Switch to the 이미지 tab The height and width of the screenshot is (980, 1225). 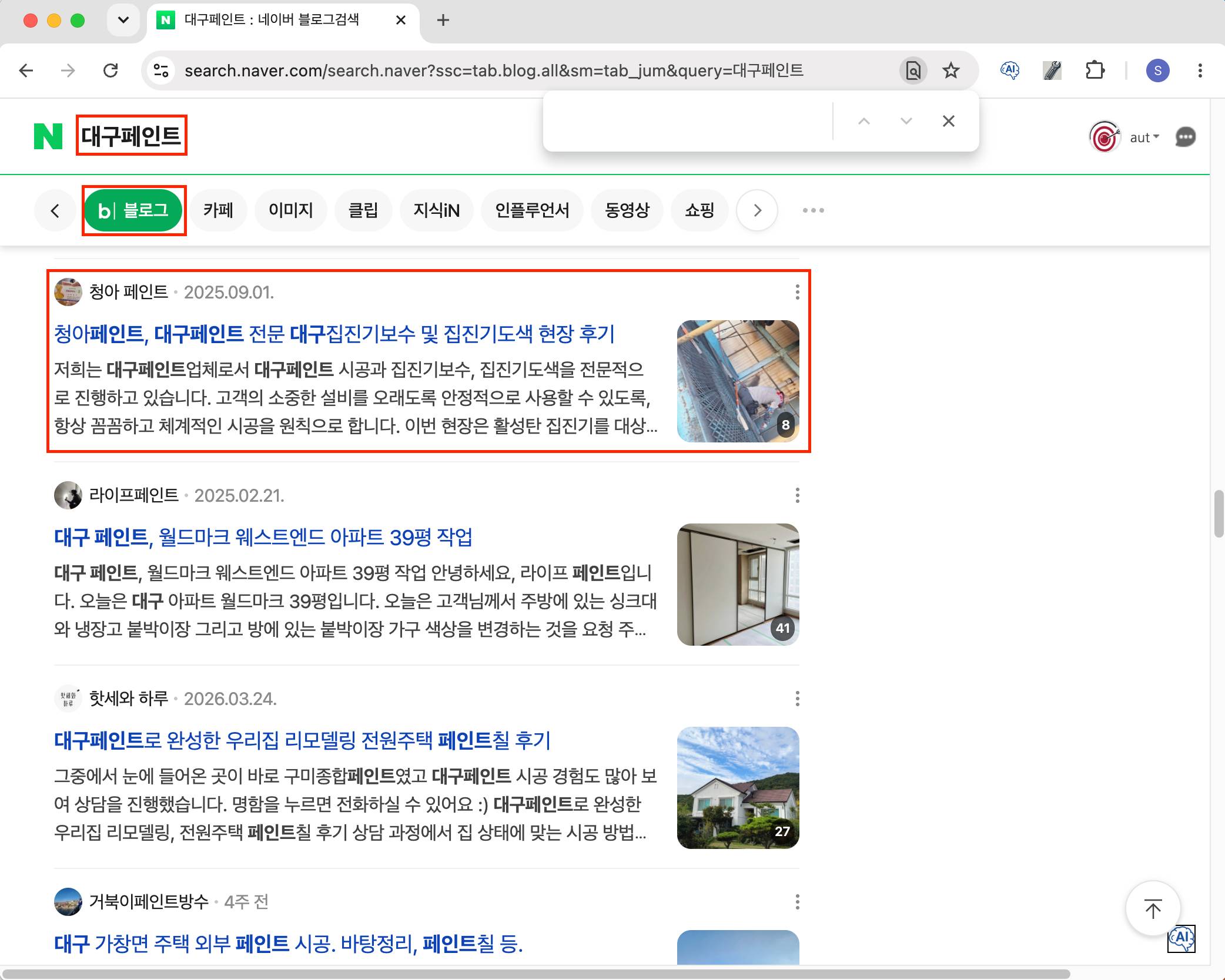coord(290,210)
